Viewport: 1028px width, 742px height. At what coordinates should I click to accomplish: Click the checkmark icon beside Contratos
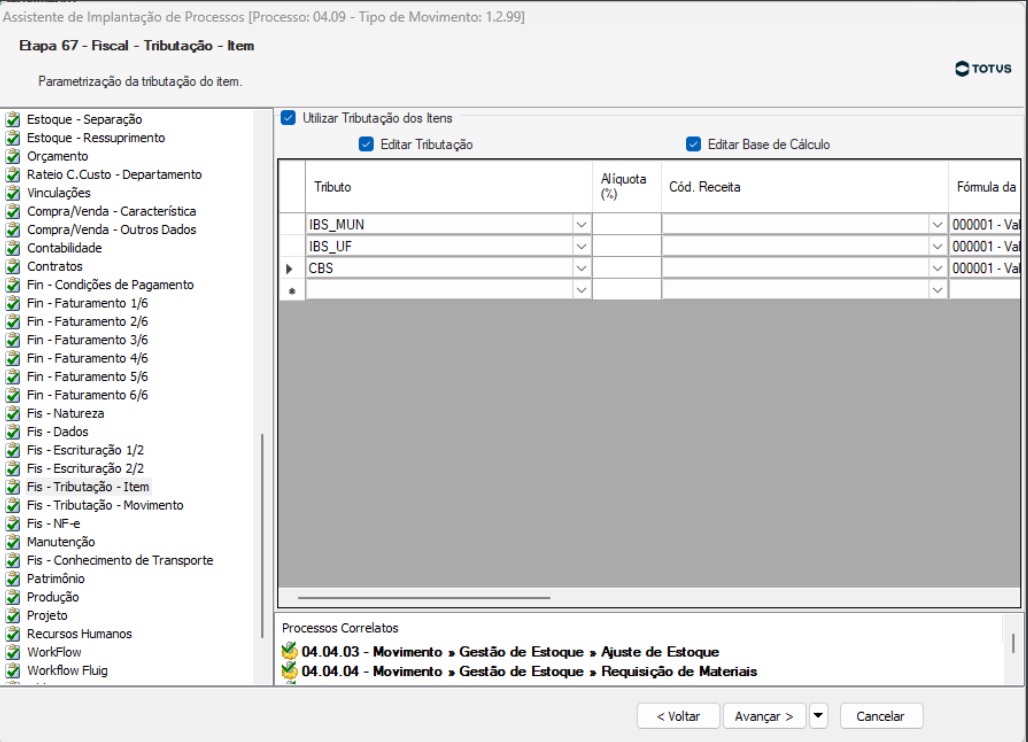pyautogui.click(x=13, y=267)
